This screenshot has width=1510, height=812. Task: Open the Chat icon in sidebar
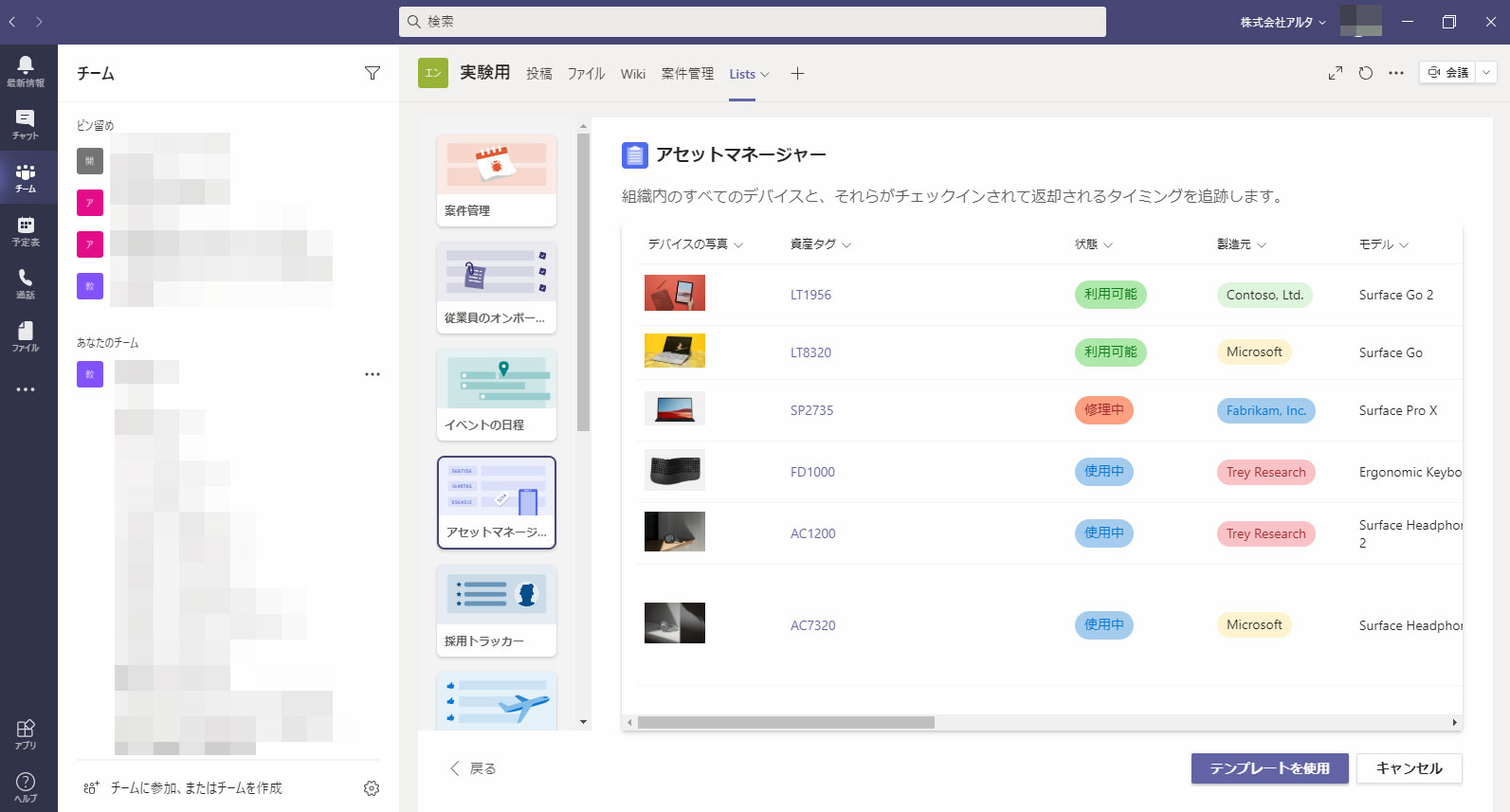(x=26, y=123)
